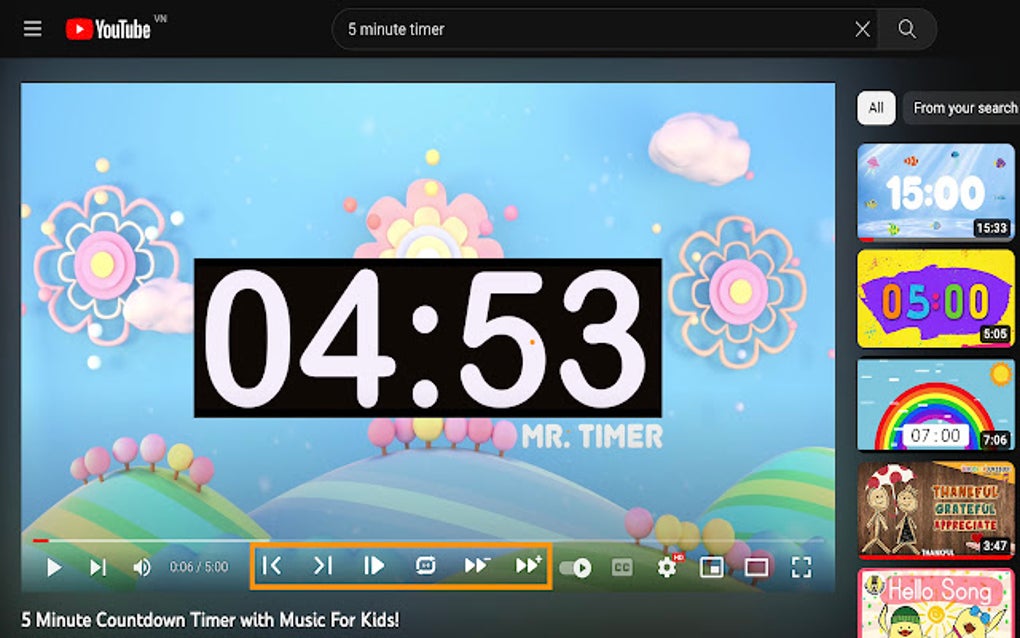
Task: Mute the video with the volume icon
Action: [142, 566]
